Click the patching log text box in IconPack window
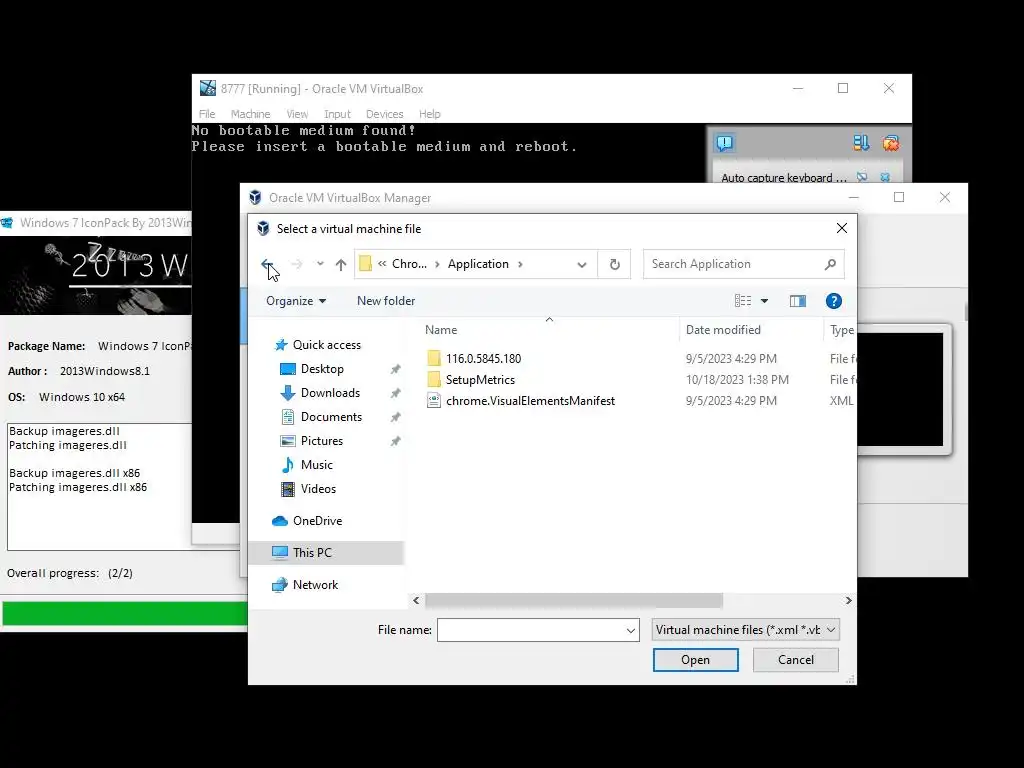The width and height of the screenshot is (1024, 768). [x=99, y=487]
